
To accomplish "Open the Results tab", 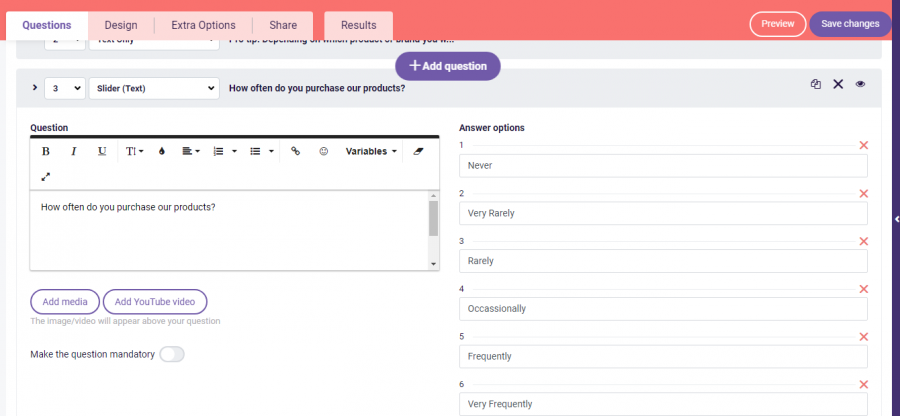I will pos(358,25).
